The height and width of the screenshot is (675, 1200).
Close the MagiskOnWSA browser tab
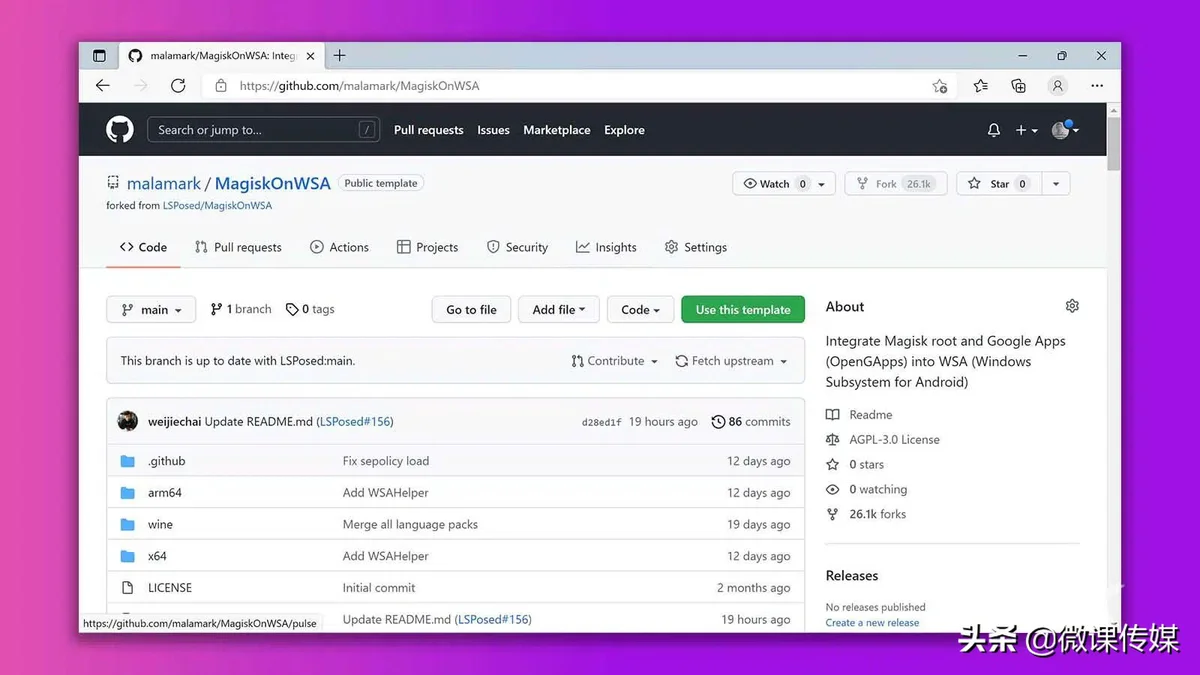[x=311, y=56]
